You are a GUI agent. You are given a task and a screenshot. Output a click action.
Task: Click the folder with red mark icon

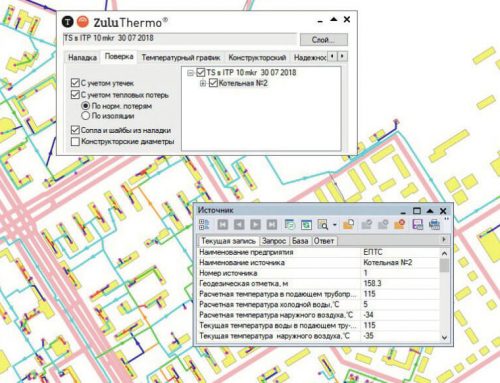point(399,224)
